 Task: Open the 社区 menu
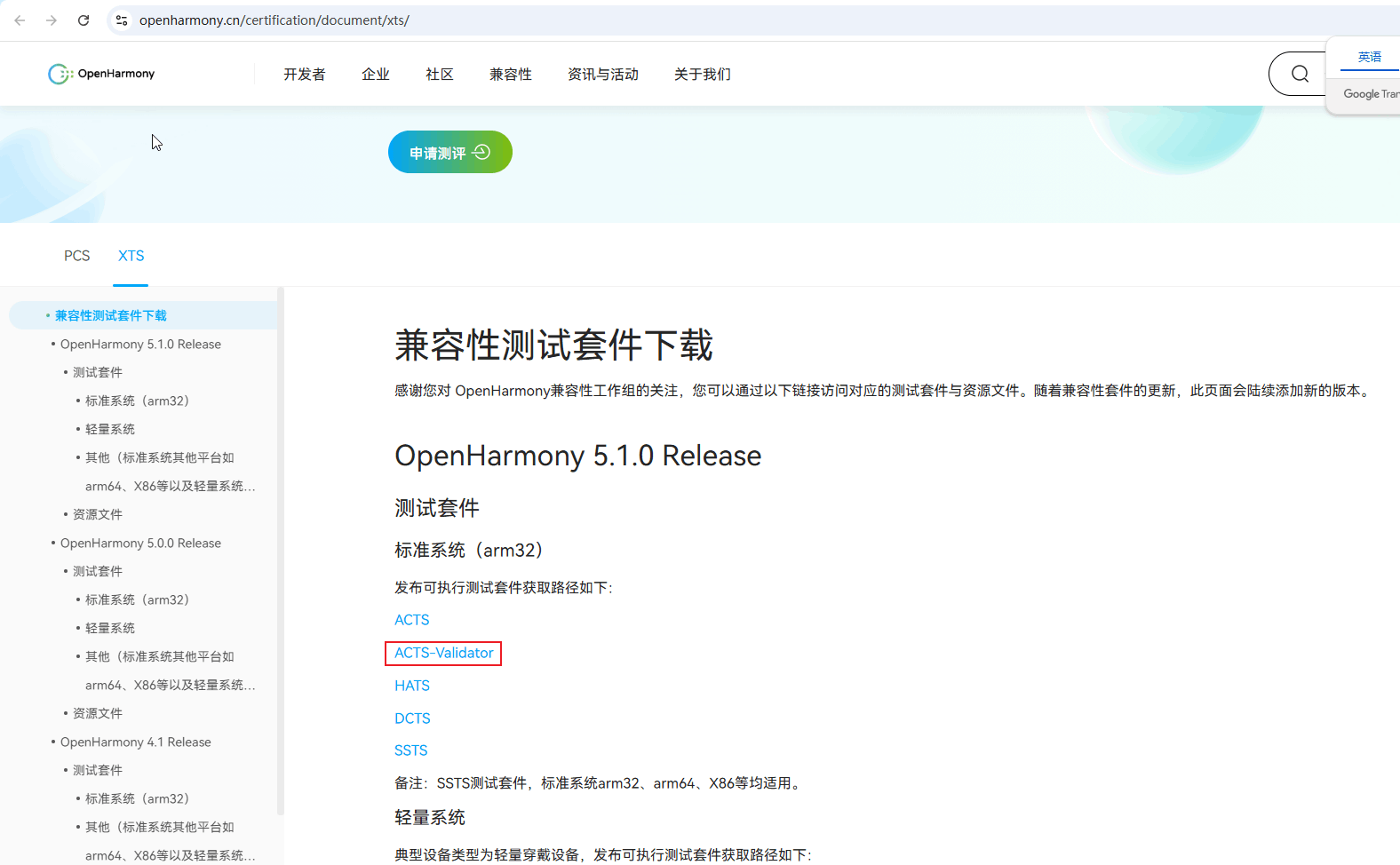440,75
